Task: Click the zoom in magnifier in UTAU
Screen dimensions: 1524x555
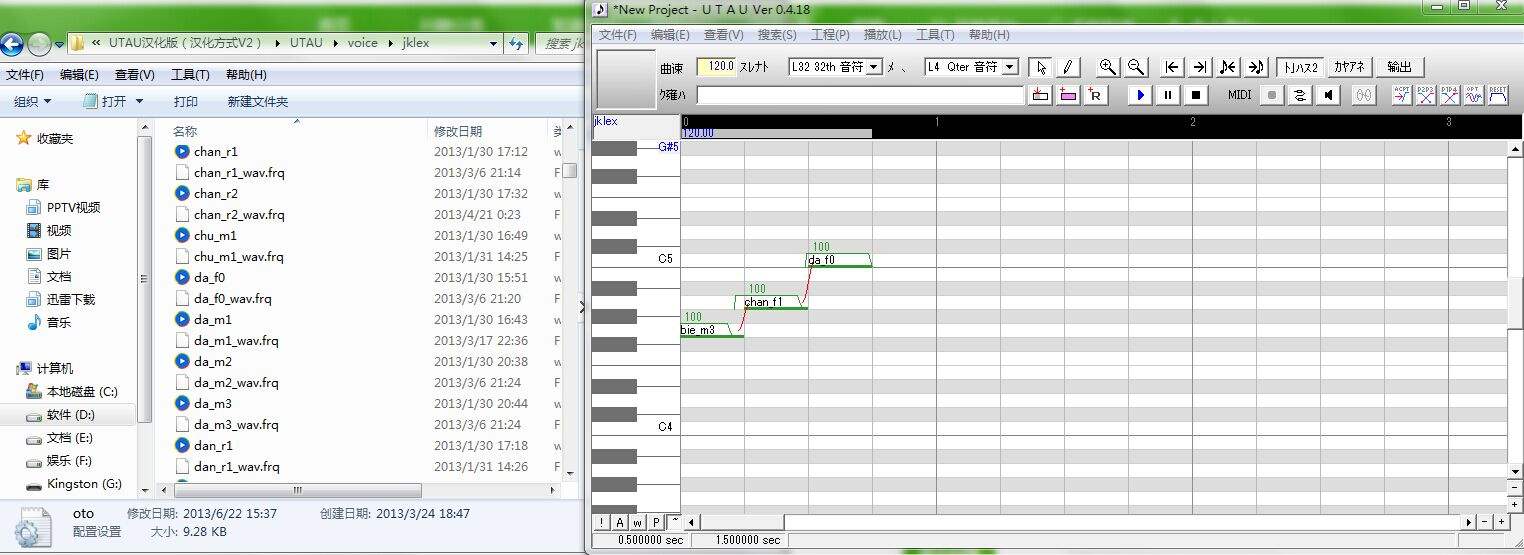Action: click(1107, 67)
